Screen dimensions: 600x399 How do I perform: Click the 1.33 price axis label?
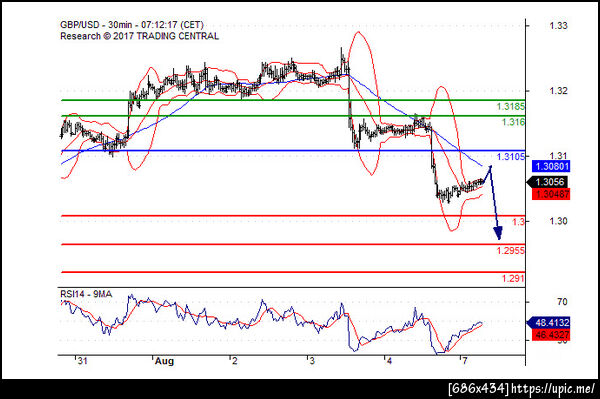pos(559,26)
